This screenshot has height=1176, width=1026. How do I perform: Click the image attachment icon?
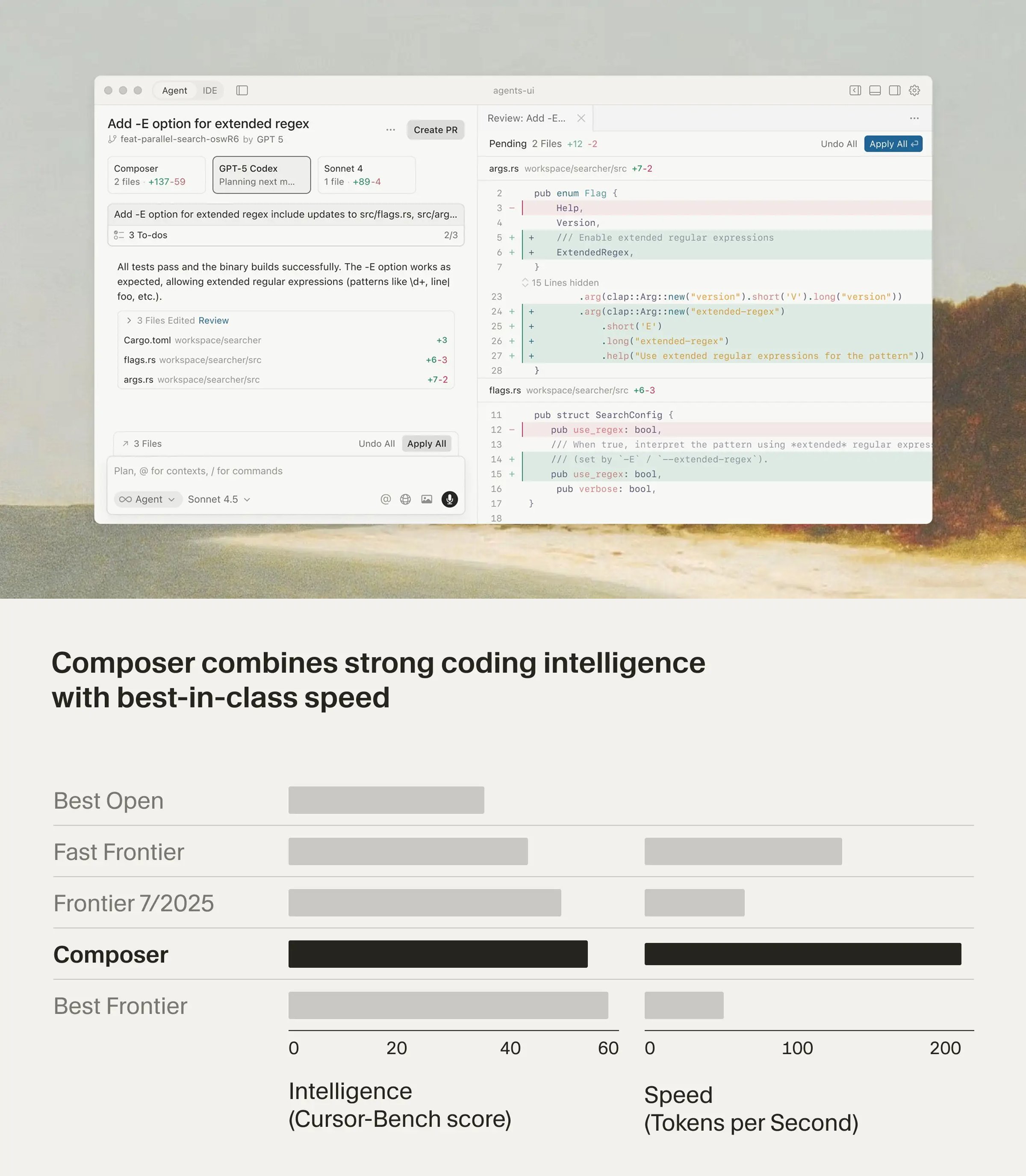click(427, 499)
